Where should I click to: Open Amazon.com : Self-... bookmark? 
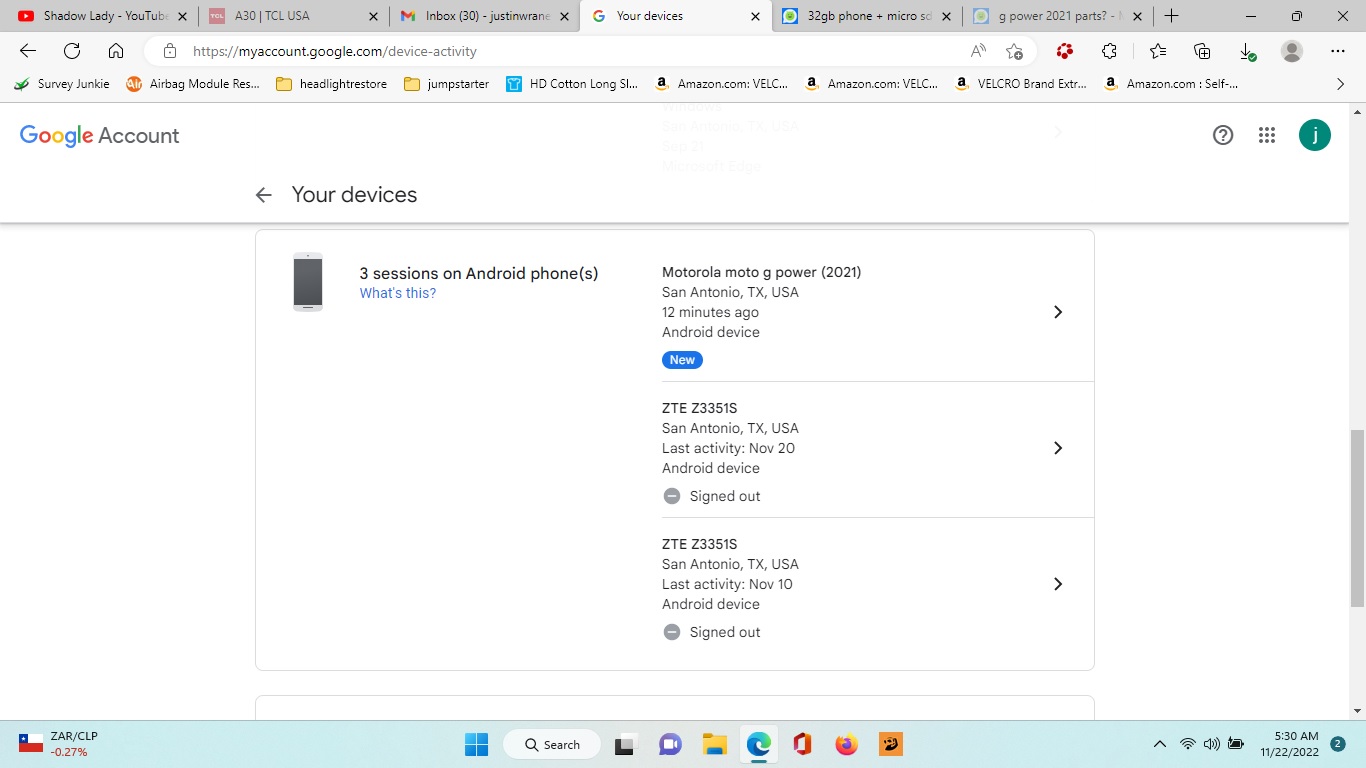coord(1171,84)
